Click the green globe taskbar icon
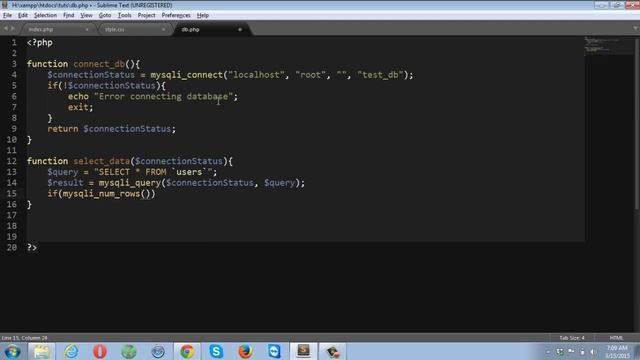Screen dimensions: 640x360 (x=129, y=351)
